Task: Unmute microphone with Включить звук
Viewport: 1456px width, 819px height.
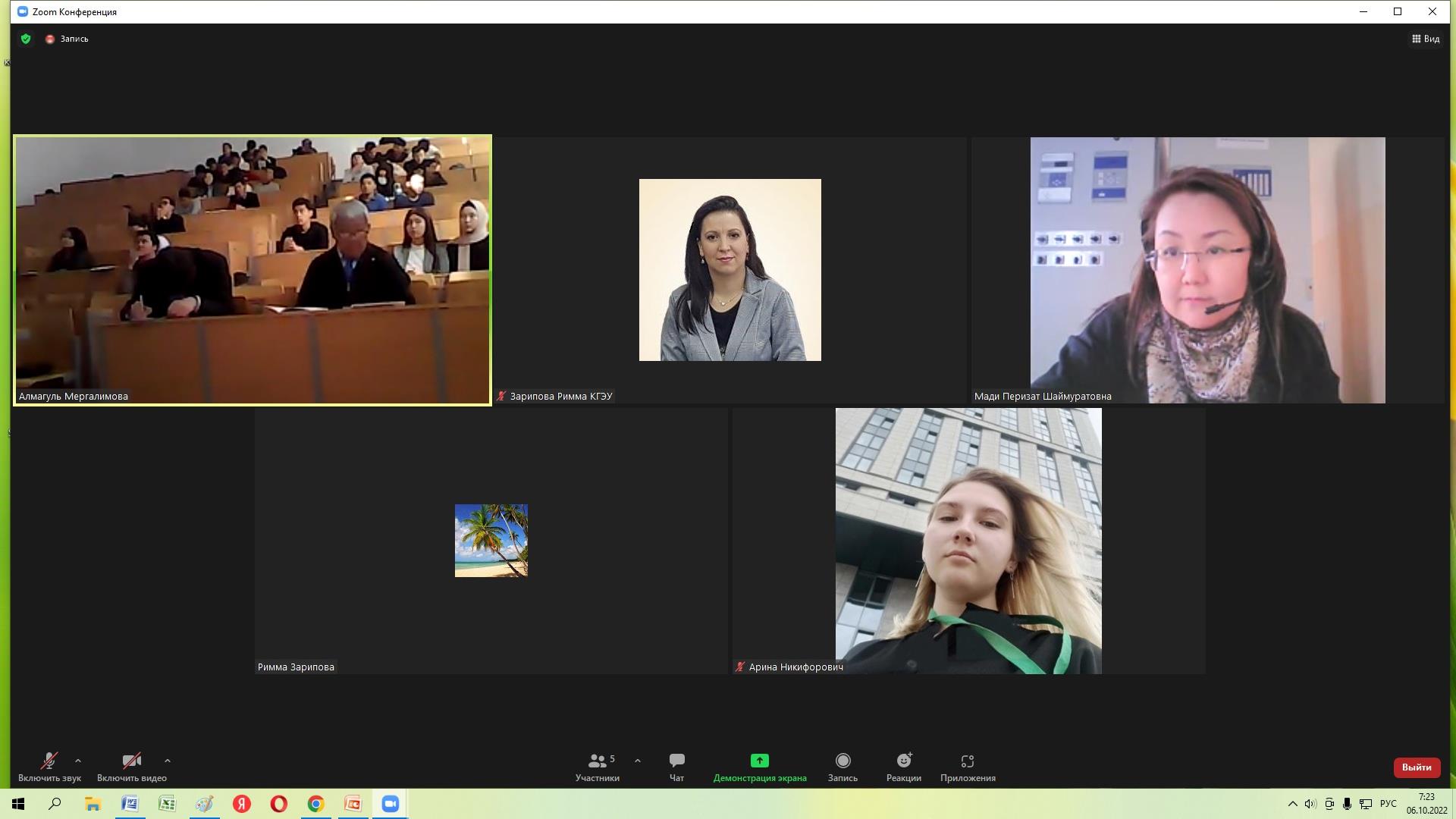Action: click(x=49, y=767)
